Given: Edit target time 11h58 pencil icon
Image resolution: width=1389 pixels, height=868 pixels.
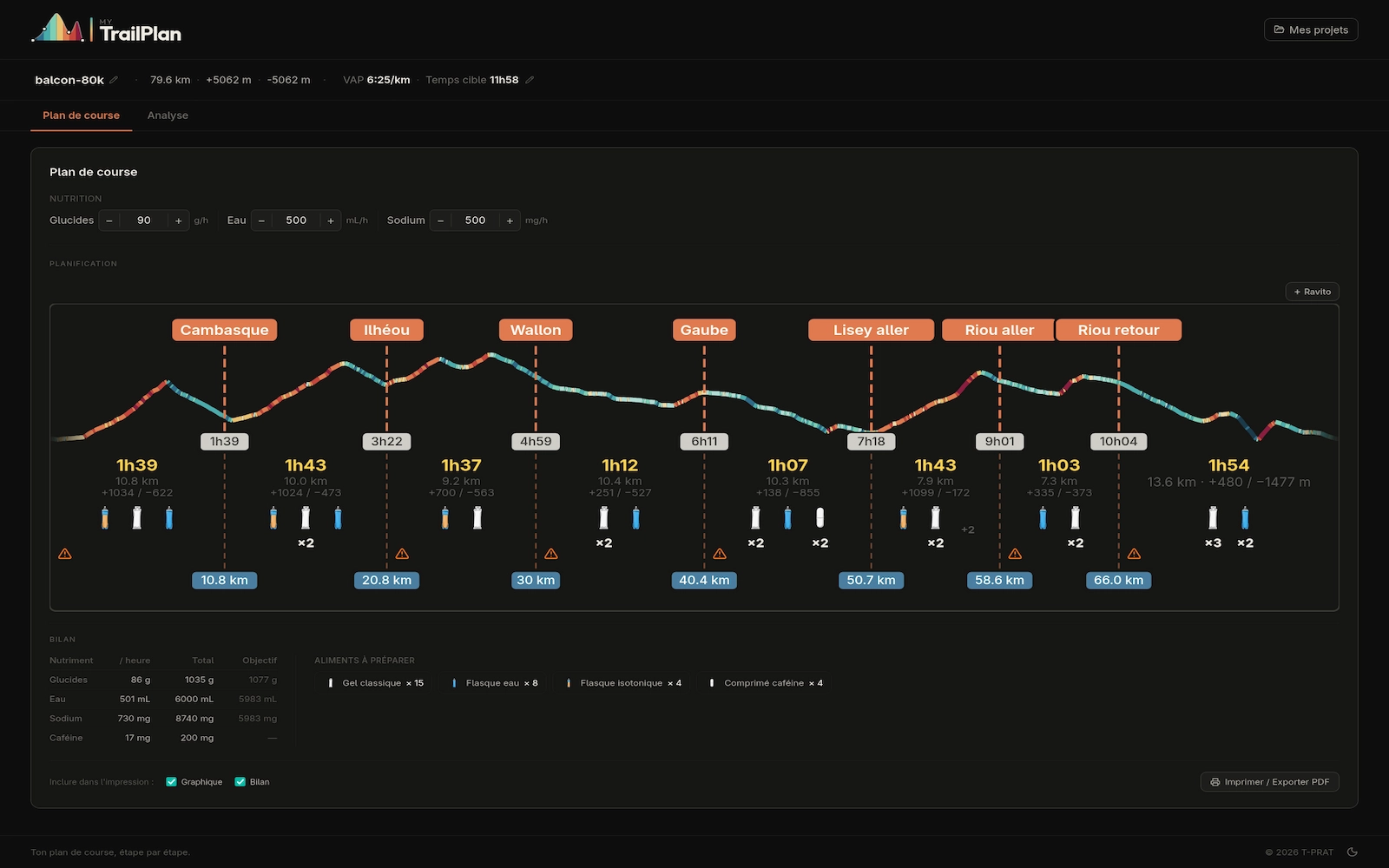Looking at the screenshot, I should coord(530,80).
